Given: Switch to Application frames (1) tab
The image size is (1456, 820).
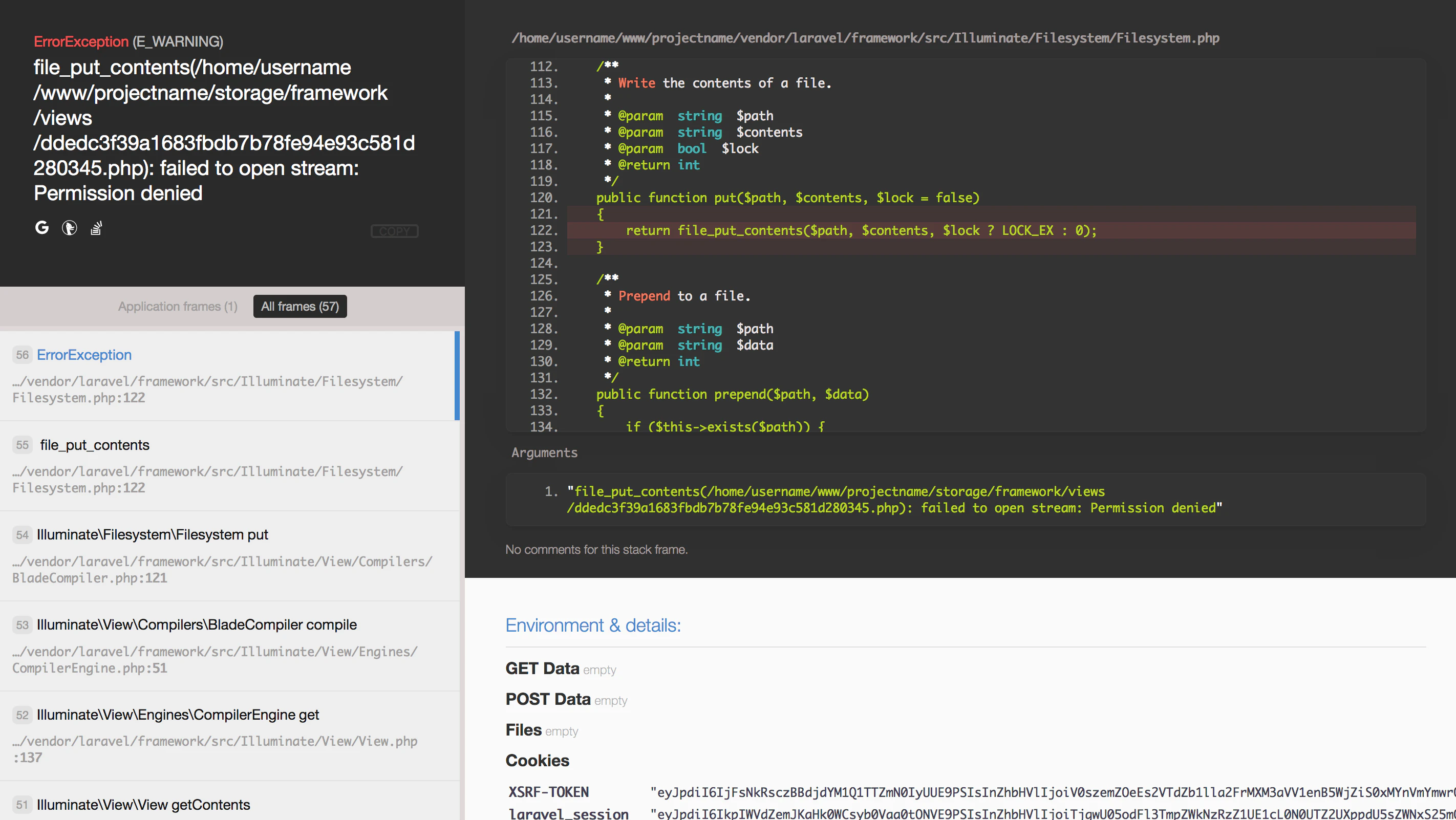Looking at the screenshot, I should pos(178,306).
